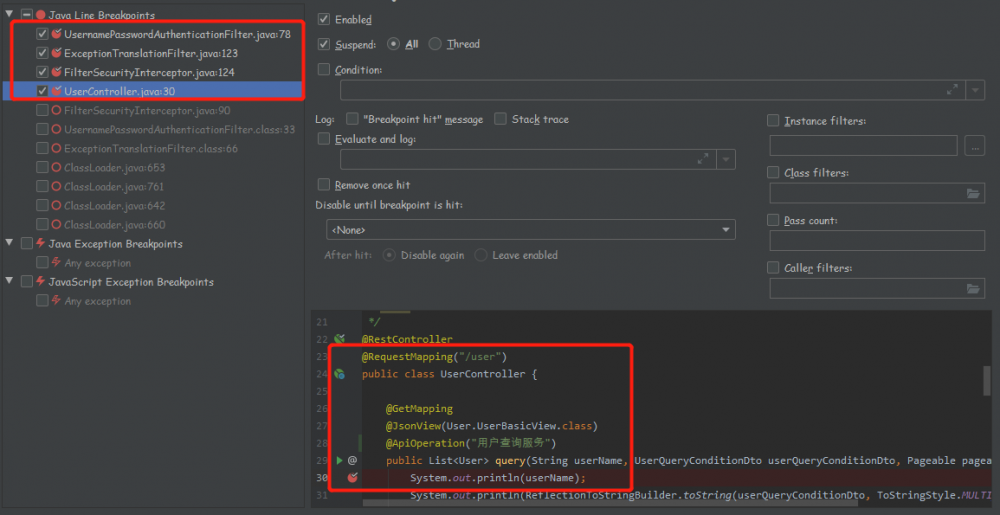
Task: Toggle JavaScript Exception Breakpoints group checkbox
Action: point(27,282)
